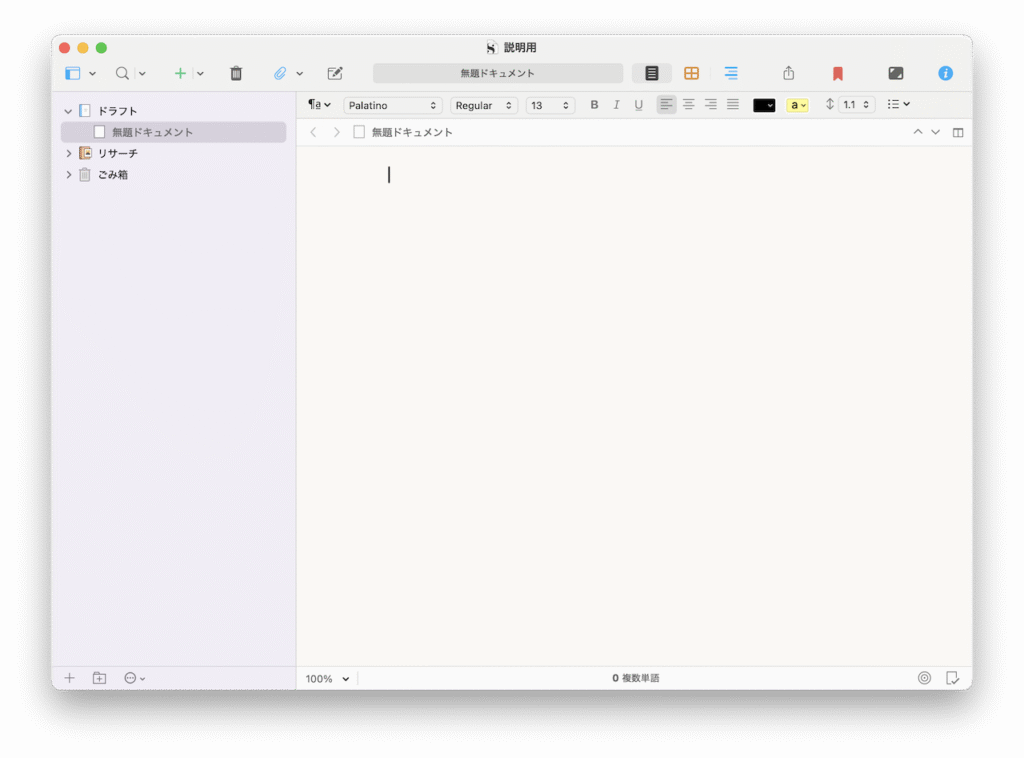Select ごみ箱 in the binder
This screenshot has width=1024, height=758.
click(x=113, y=175)
